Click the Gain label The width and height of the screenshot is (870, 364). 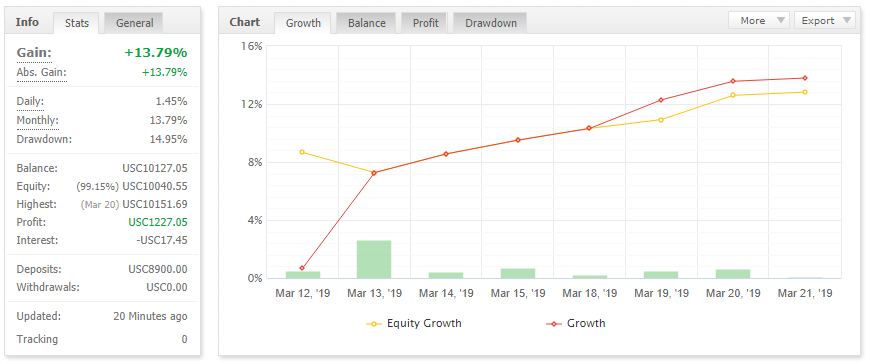tap(34, 53)
